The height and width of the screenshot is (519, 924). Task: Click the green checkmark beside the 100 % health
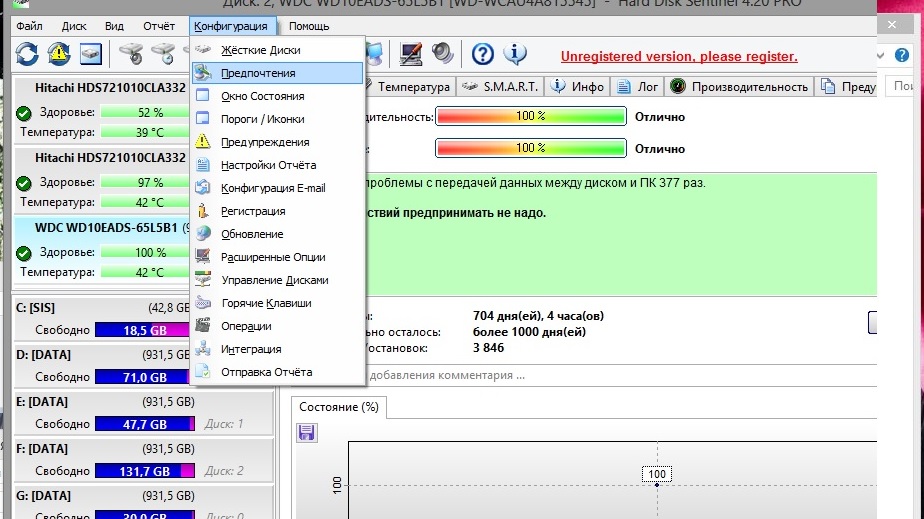(x=24, y=253)
